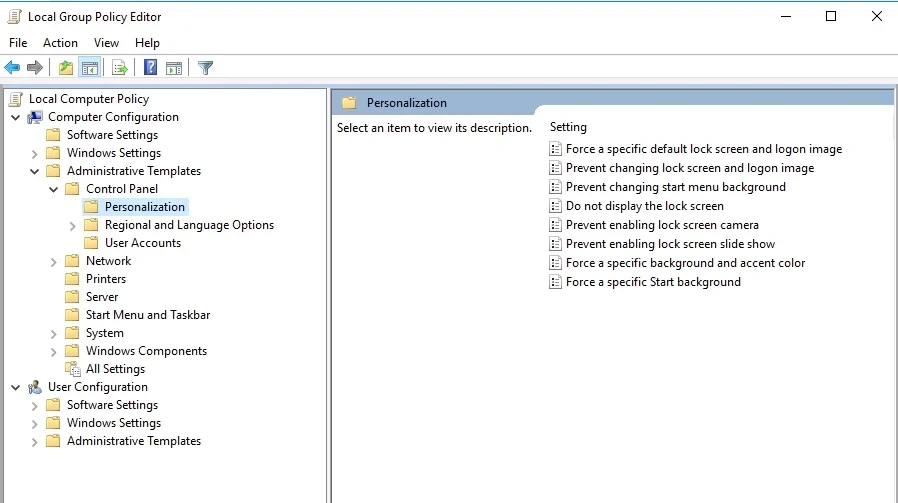Select Do not display the lock screen setting

(x=645, y=206)
